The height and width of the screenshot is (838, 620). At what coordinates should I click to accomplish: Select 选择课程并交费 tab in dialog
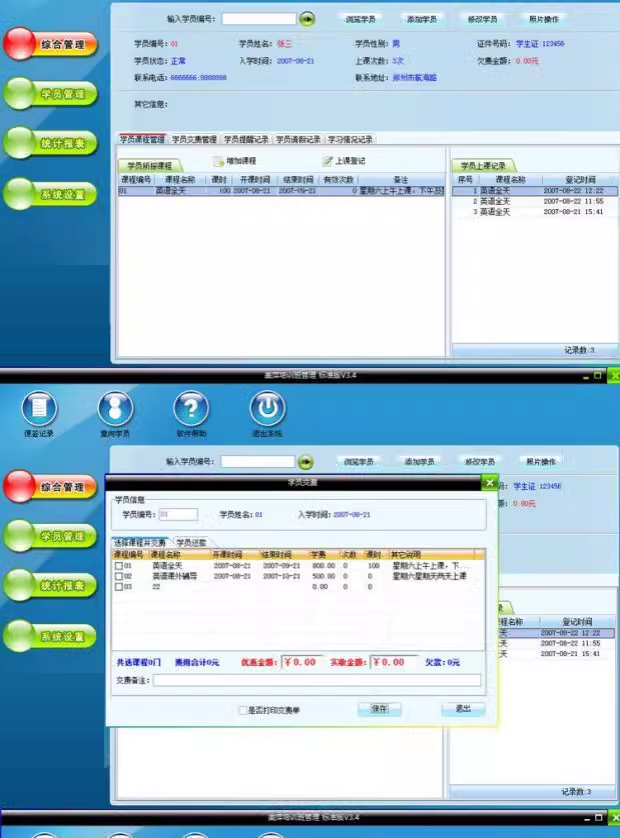[x=140, y=542]
